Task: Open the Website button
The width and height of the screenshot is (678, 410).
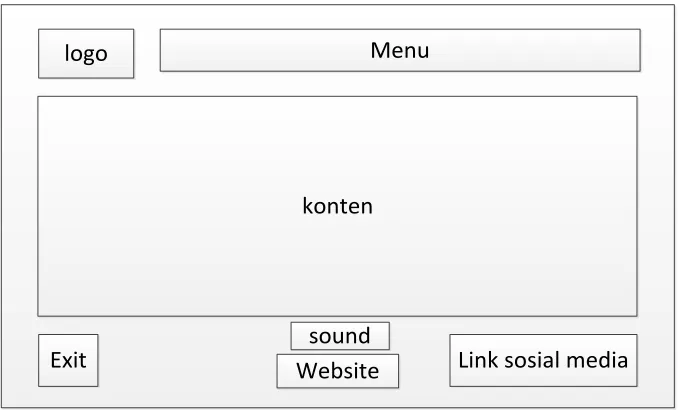Action: point(338,371)
